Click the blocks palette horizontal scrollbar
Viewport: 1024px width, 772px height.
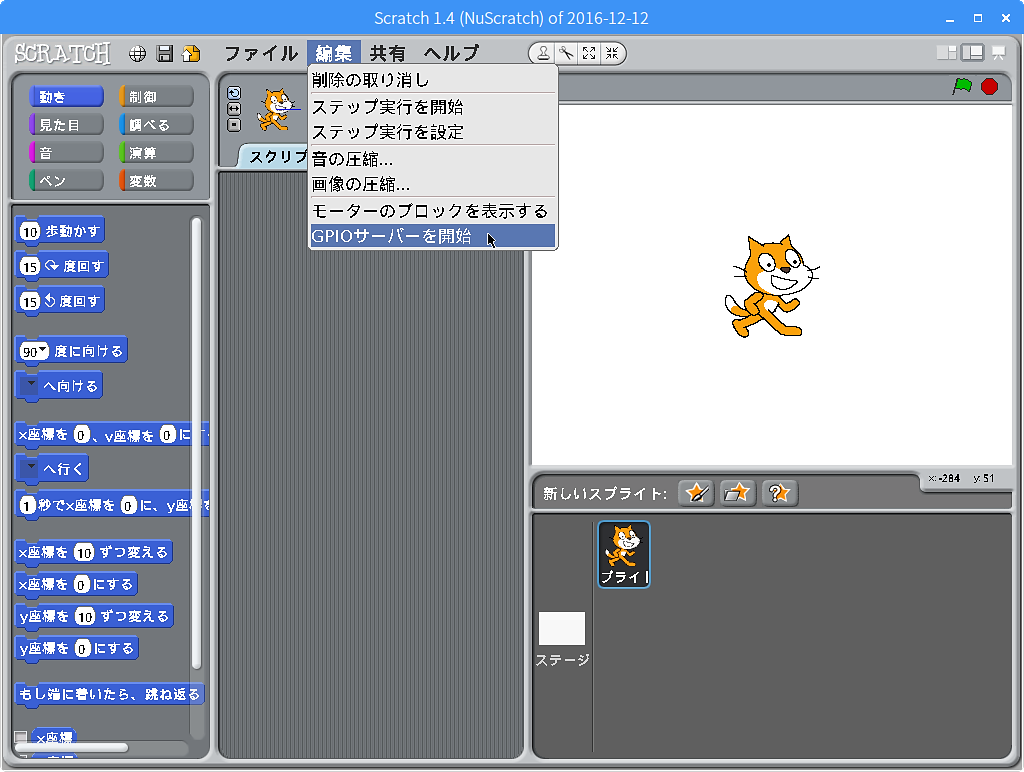[x=72, y=747]
